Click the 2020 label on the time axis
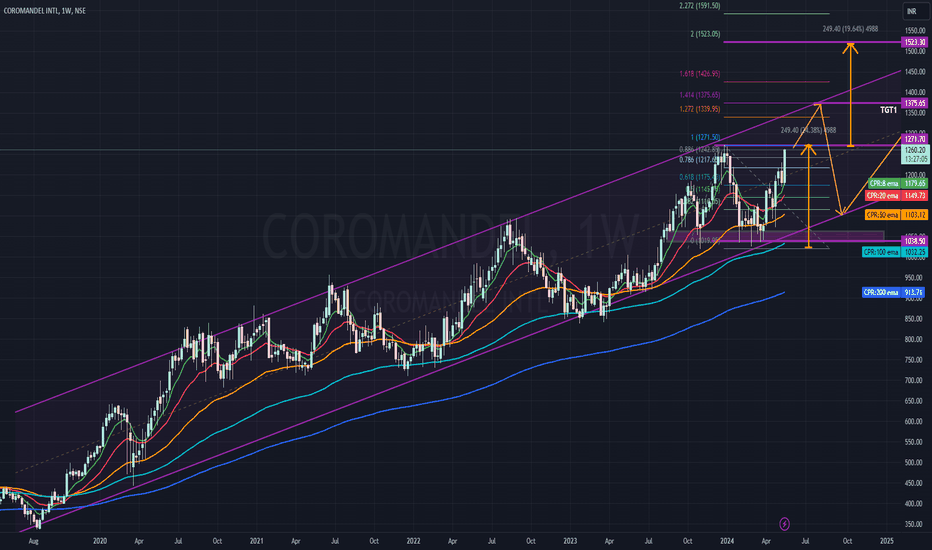The height and width of the screenshot is (550, 932). pos(100,541)
